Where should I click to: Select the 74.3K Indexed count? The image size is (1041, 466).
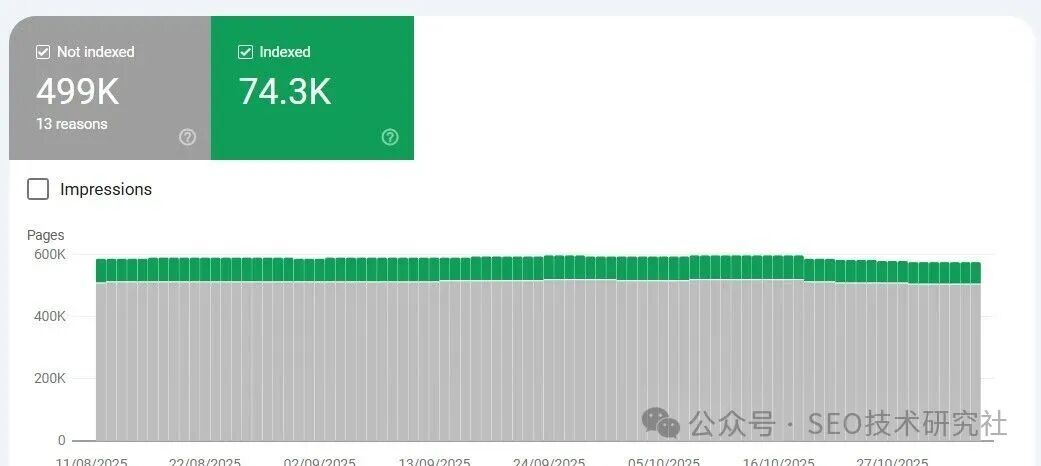point(284,92)
